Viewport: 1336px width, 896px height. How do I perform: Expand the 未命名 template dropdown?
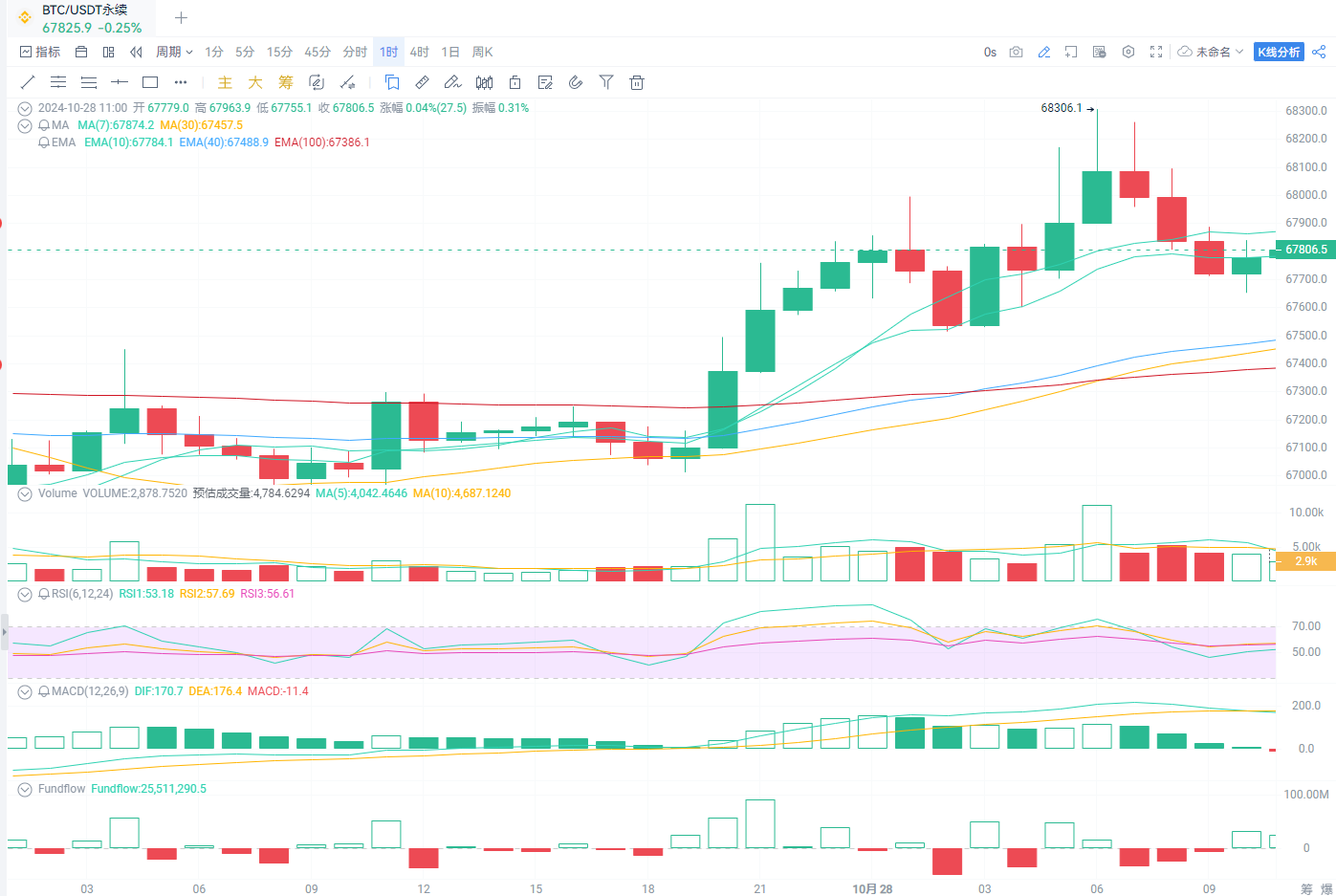pos(1211,52)
